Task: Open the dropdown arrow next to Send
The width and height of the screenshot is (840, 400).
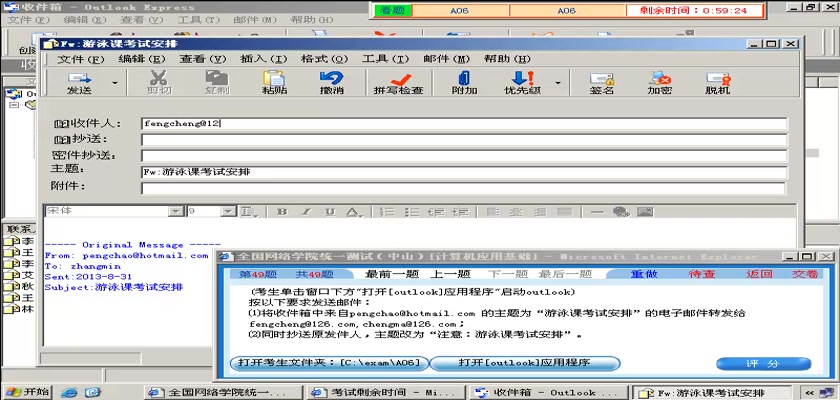Action: coord(115,83)
